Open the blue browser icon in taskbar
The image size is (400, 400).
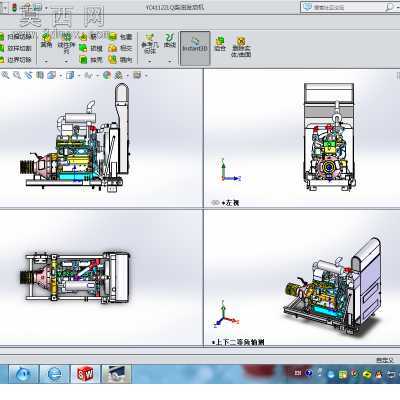point(23,374)
